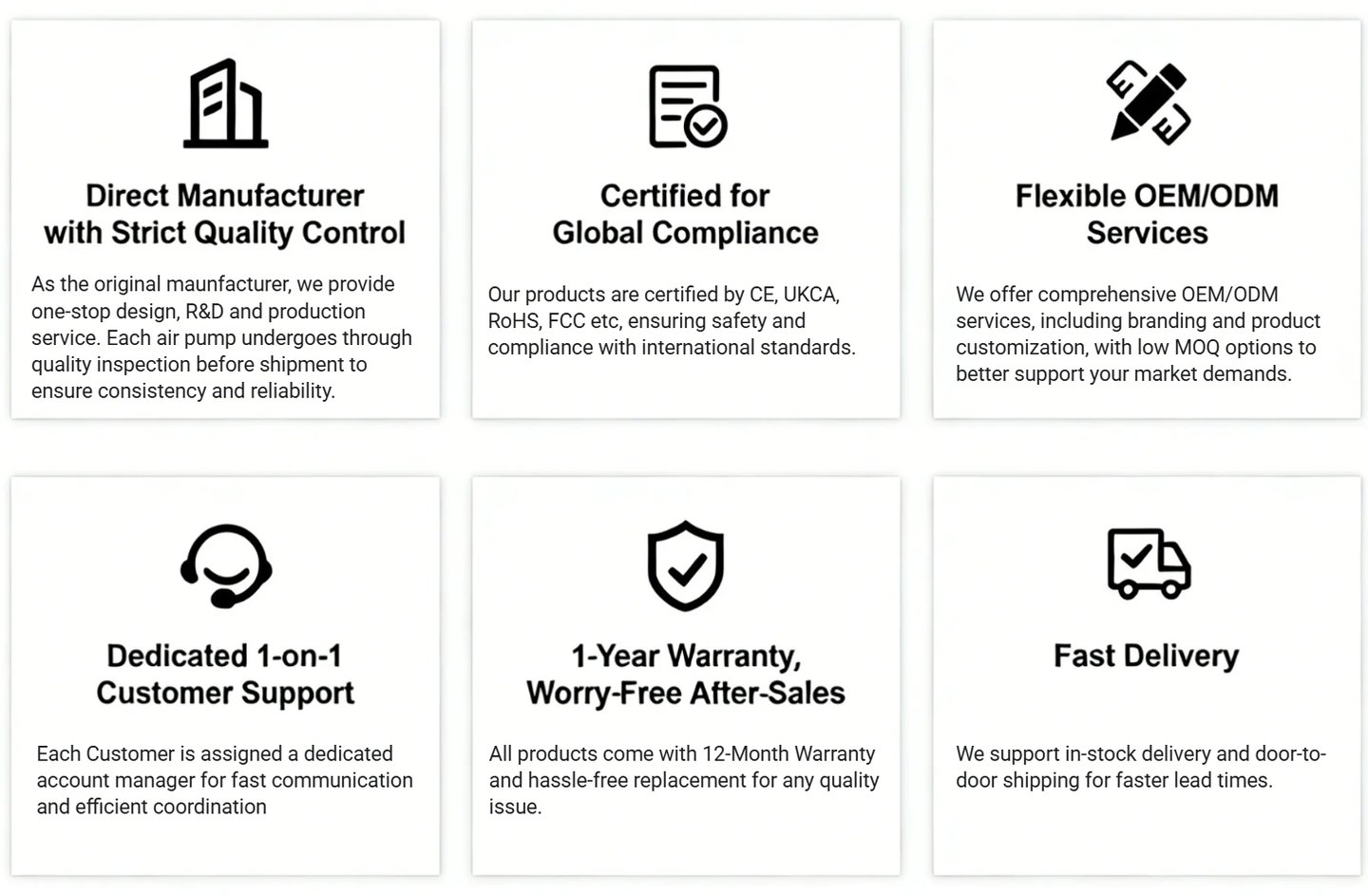This screenshot has width=1368, height=896.
Task: Click the paragraph about one-stop design and R&D
Action: tap(222, 337)
